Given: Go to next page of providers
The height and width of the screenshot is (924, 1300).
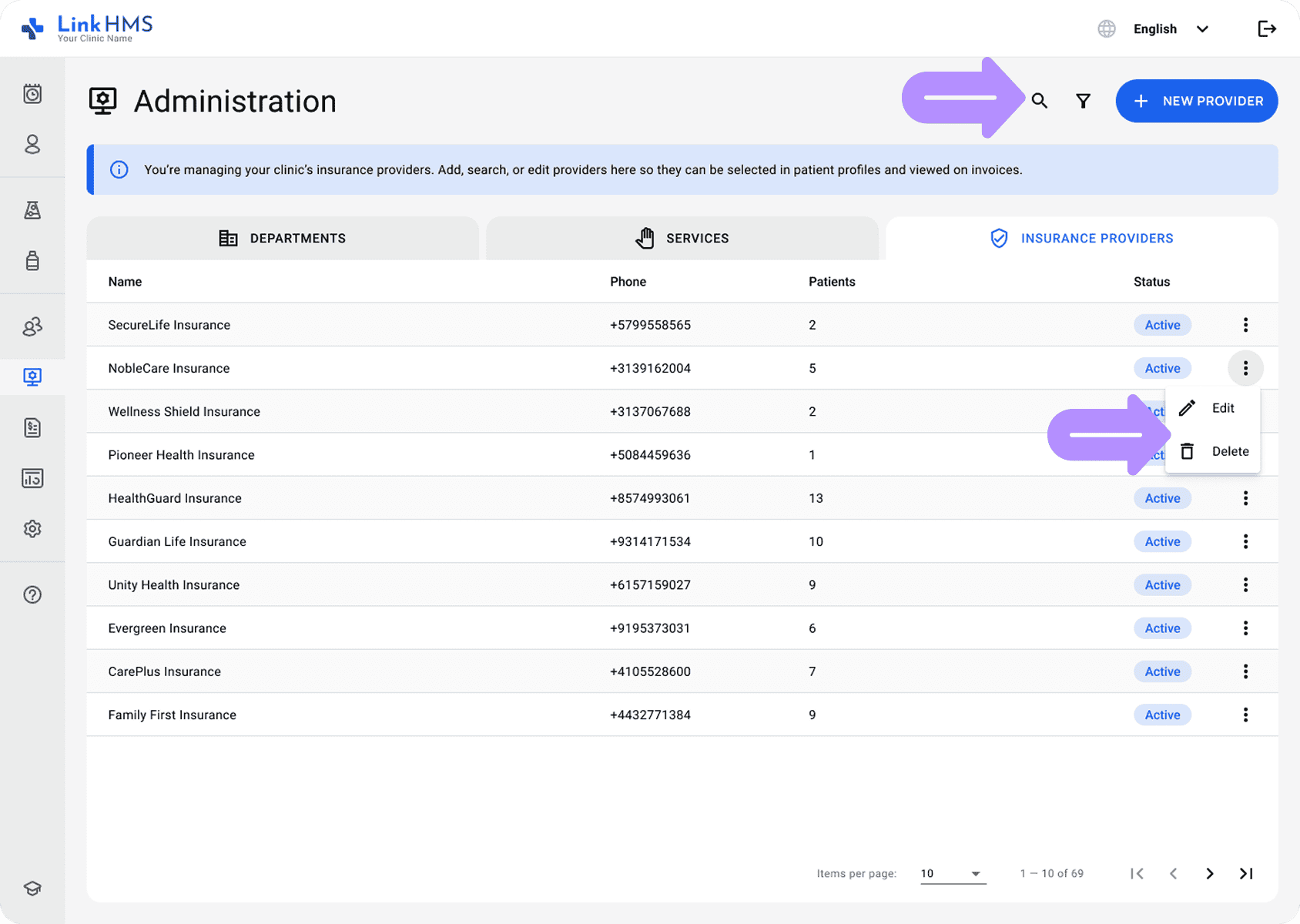Looking at the screenshot, I should [1209, 873].
